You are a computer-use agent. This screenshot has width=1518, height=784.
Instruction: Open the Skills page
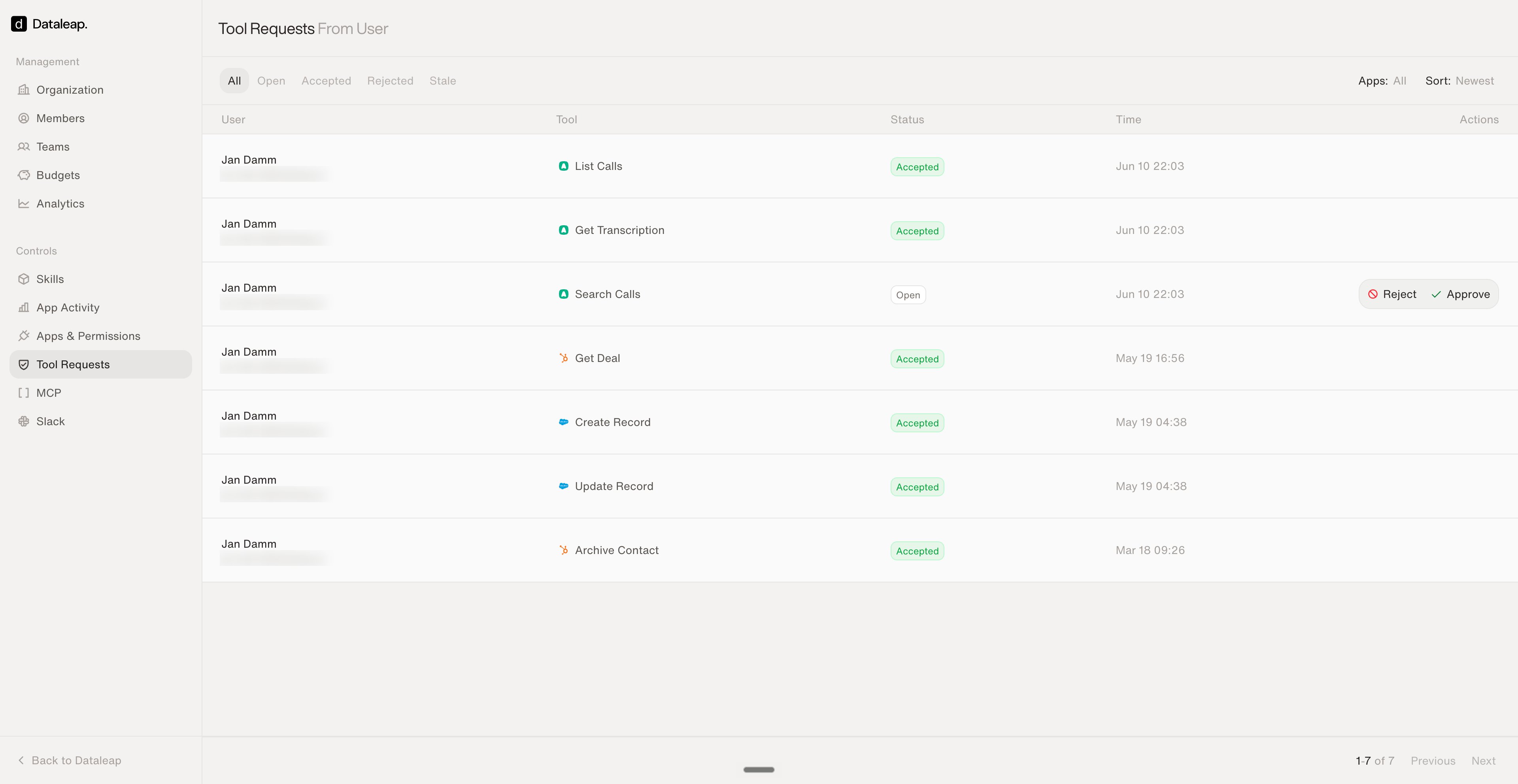coord(101,279)
